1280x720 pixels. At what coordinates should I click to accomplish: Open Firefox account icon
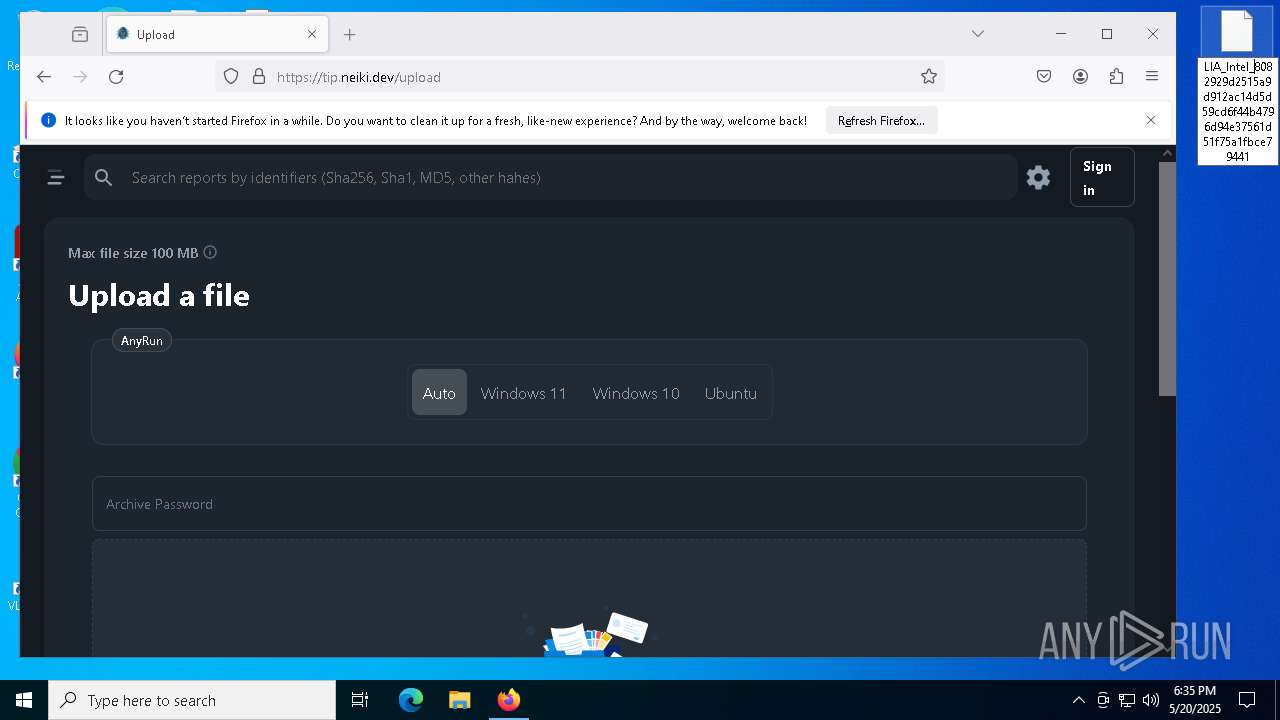pos(1080,77)
